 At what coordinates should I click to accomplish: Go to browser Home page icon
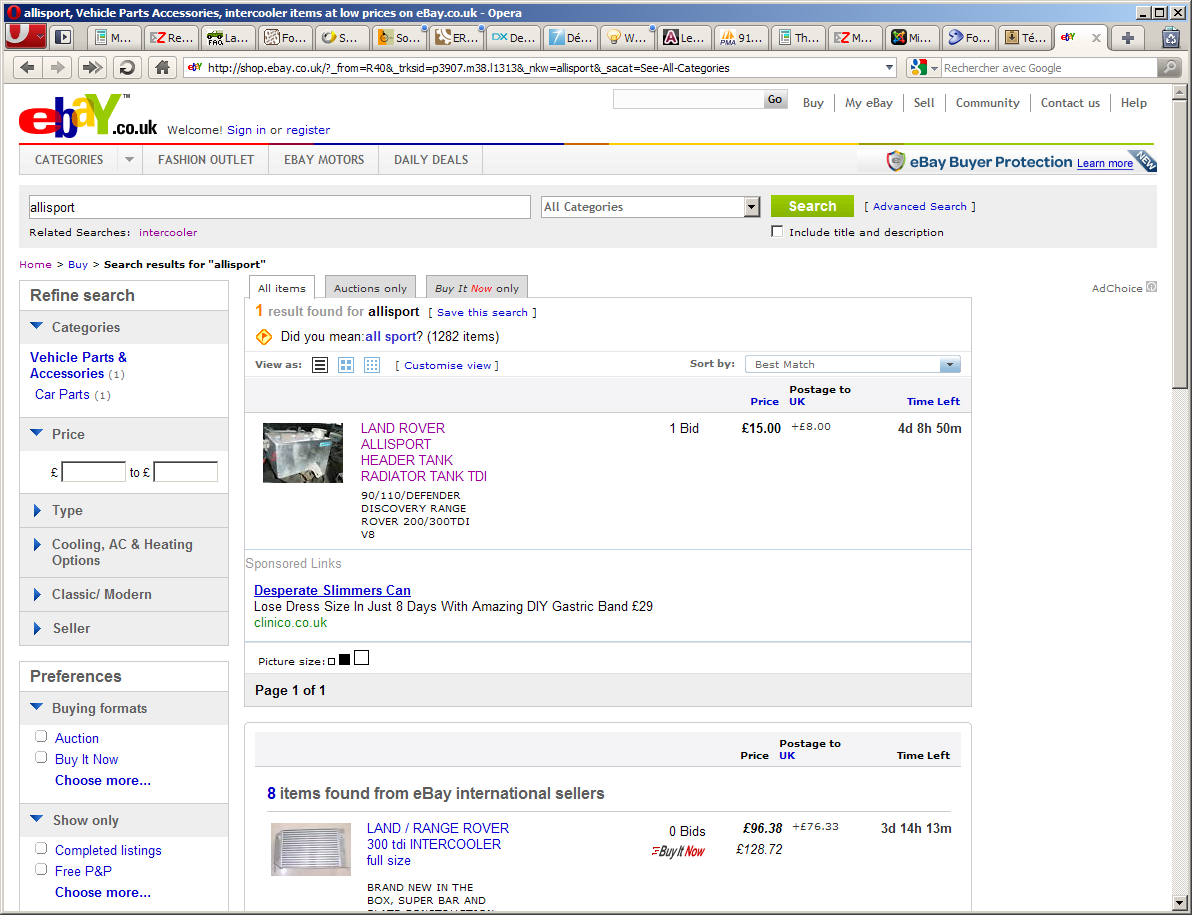pyautogui.click(x=160, y=68)
